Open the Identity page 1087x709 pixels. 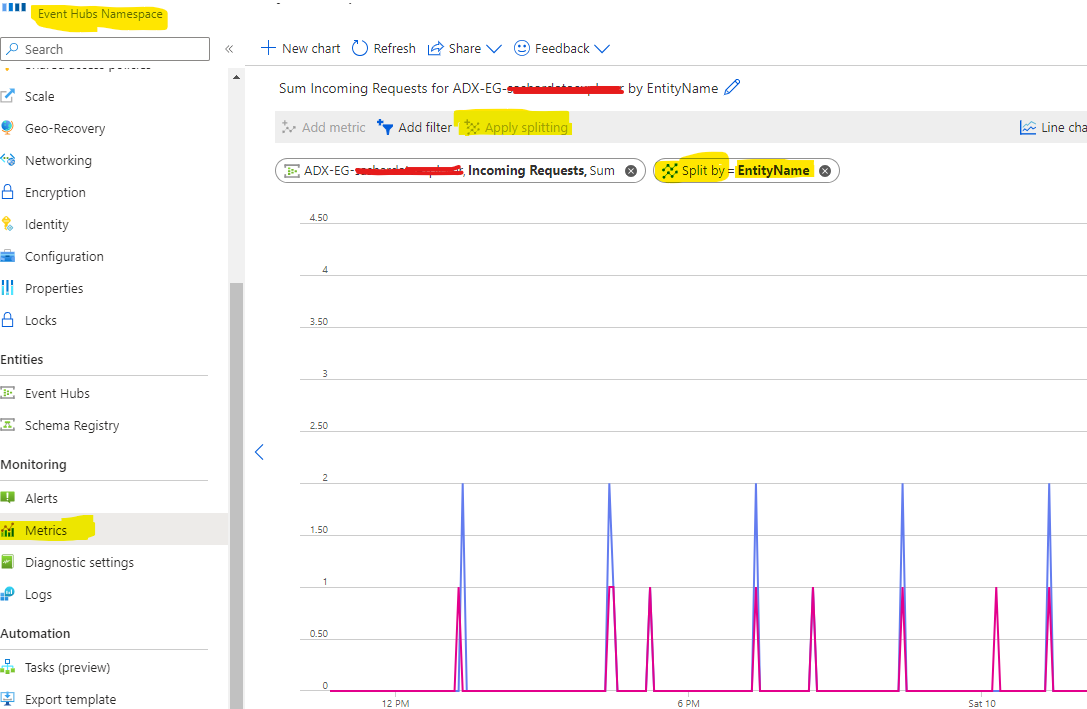46,225
